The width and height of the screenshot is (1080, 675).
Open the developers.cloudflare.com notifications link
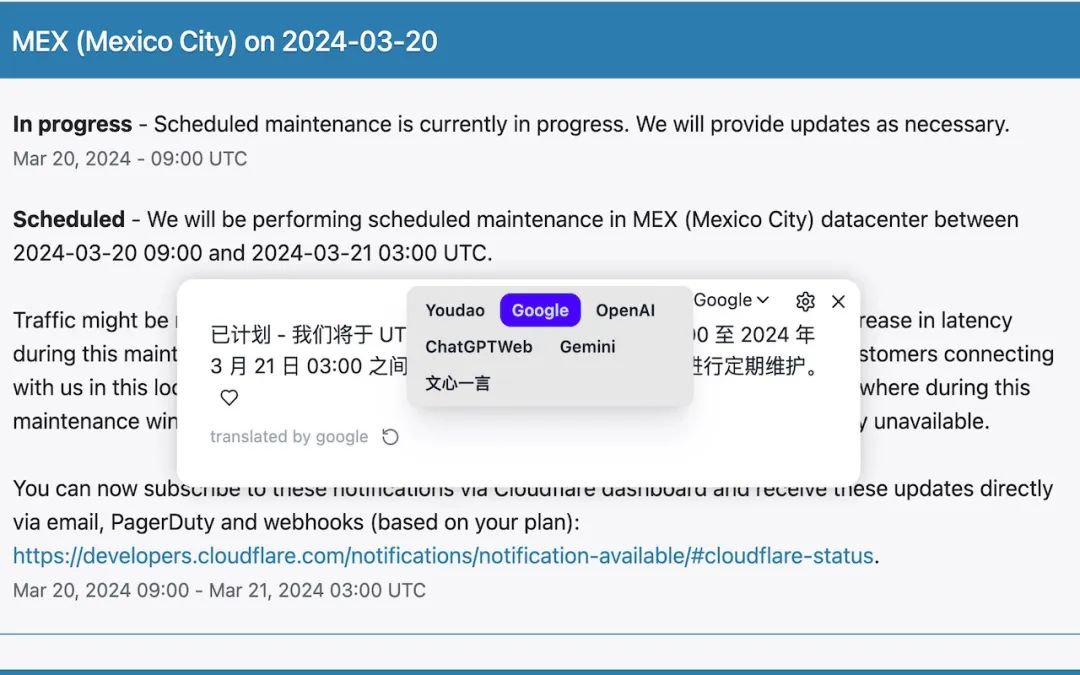pyautogui.click(x=443, y=556)
